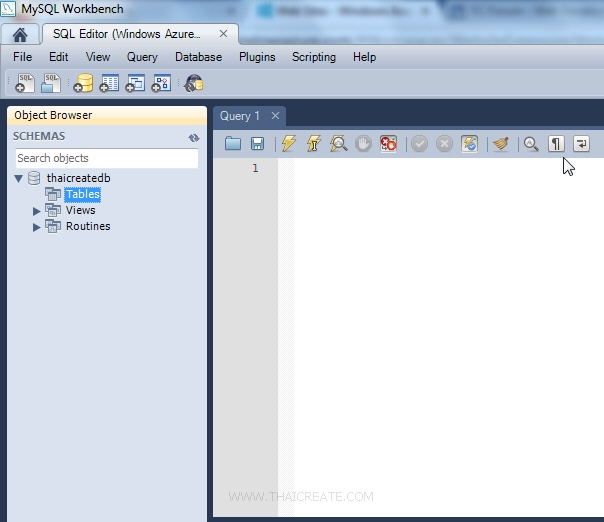Create a new table icon

coord(109,83)
